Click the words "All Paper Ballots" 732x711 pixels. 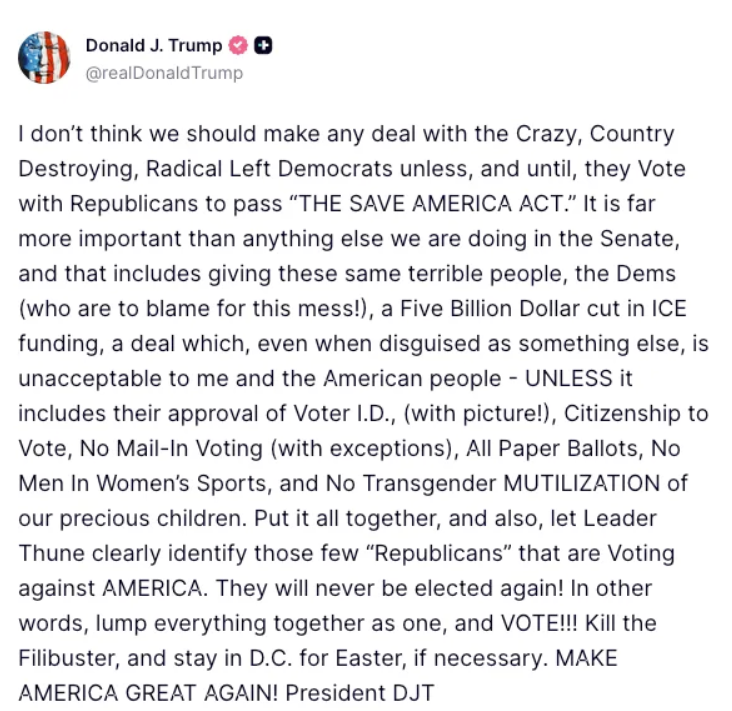[545, 448]
